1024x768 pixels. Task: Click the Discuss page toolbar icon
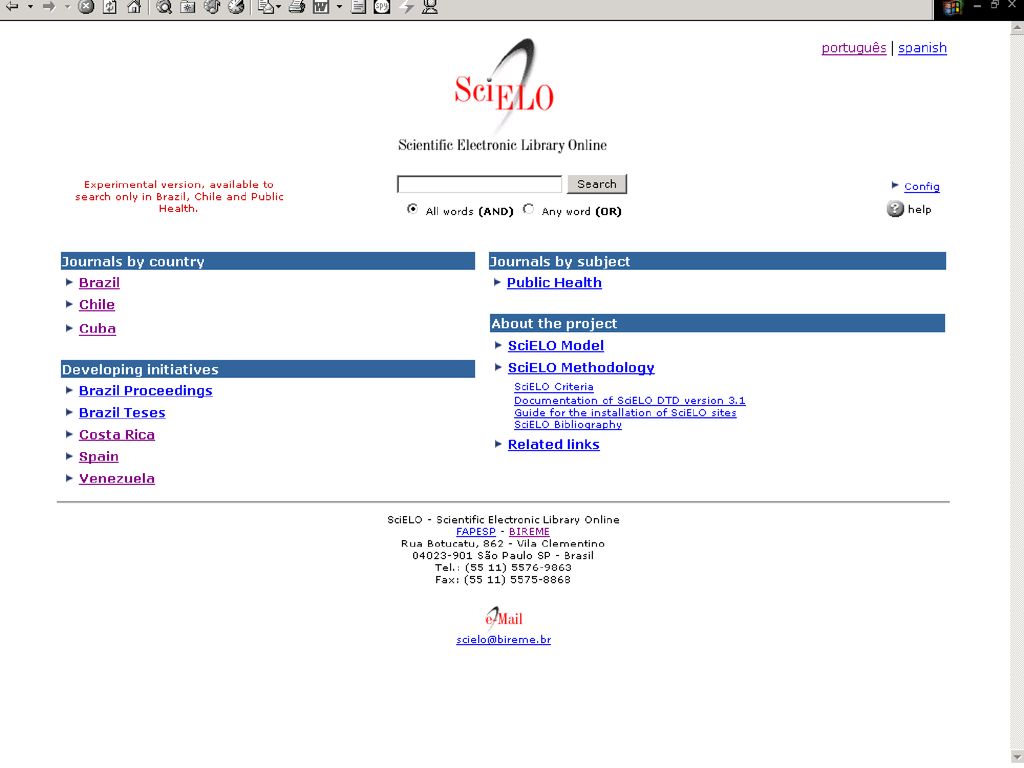358,7
